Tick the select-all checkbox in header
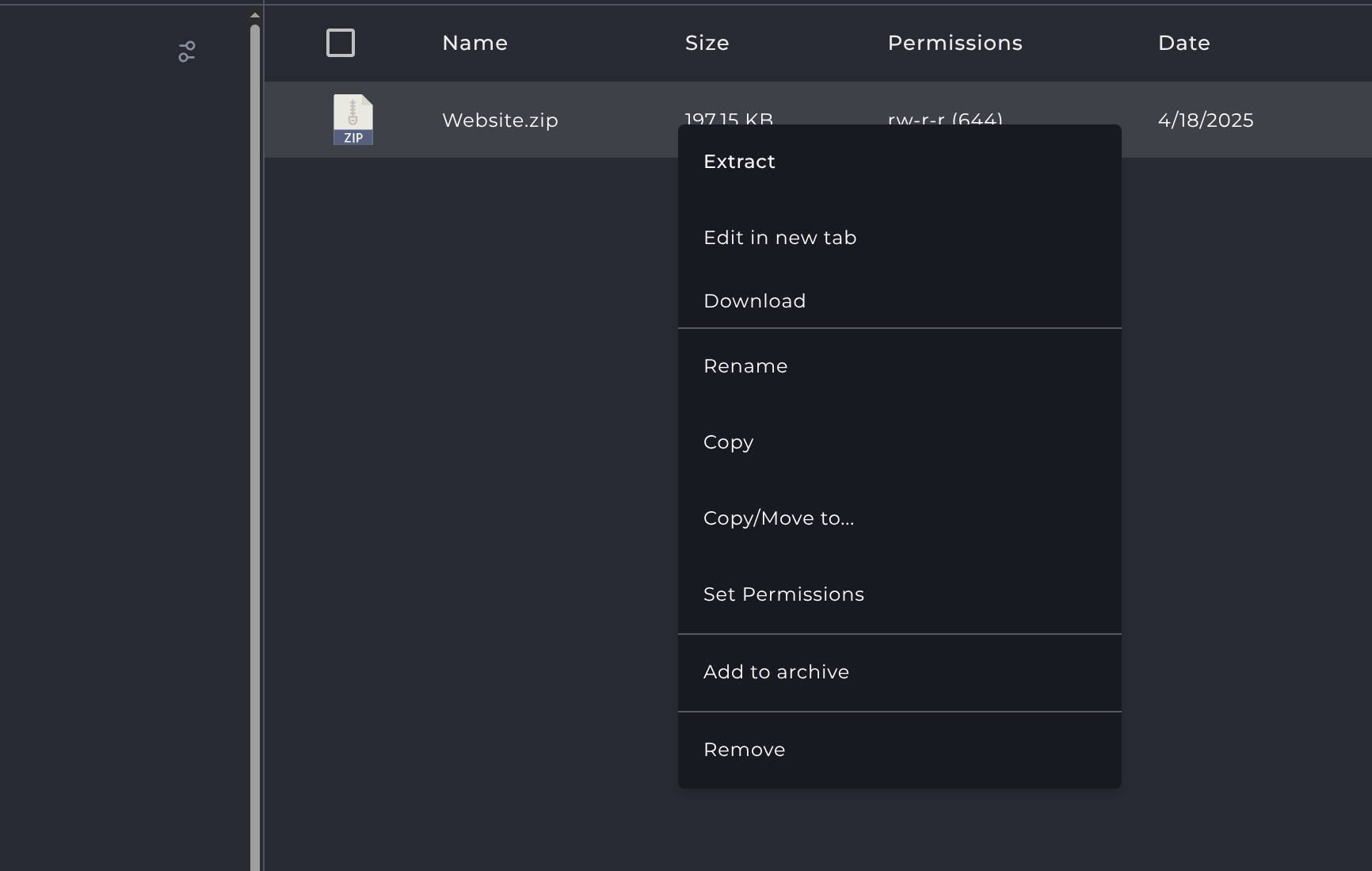The height and width of the screenshot is (871, 1372). click(341, 43)
